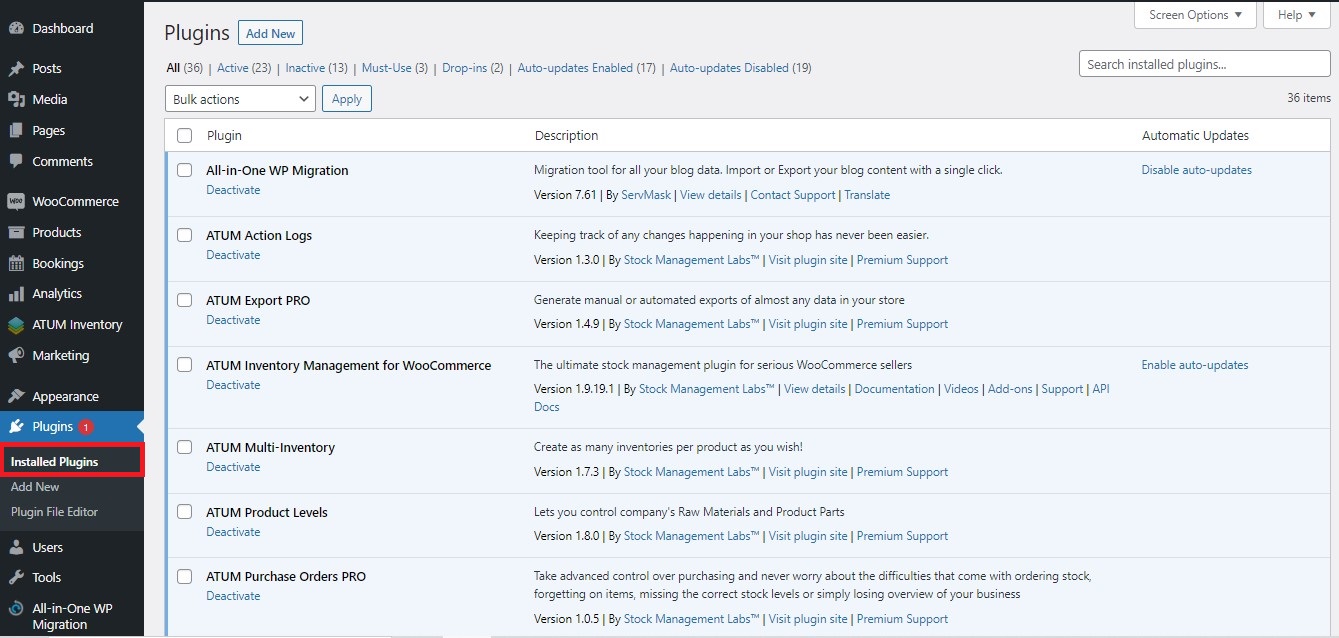The width and height of the screenshot is (1339, 638).
Task: Click the Plugins update count badge
Action: [86, 427]
